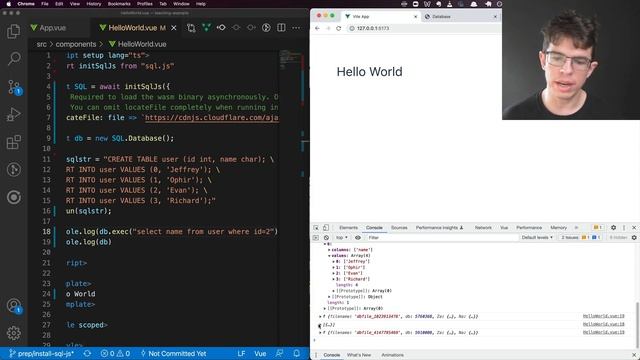640x360 pixels.
Task: Close the DevTools panel
Action: point(634,227)
